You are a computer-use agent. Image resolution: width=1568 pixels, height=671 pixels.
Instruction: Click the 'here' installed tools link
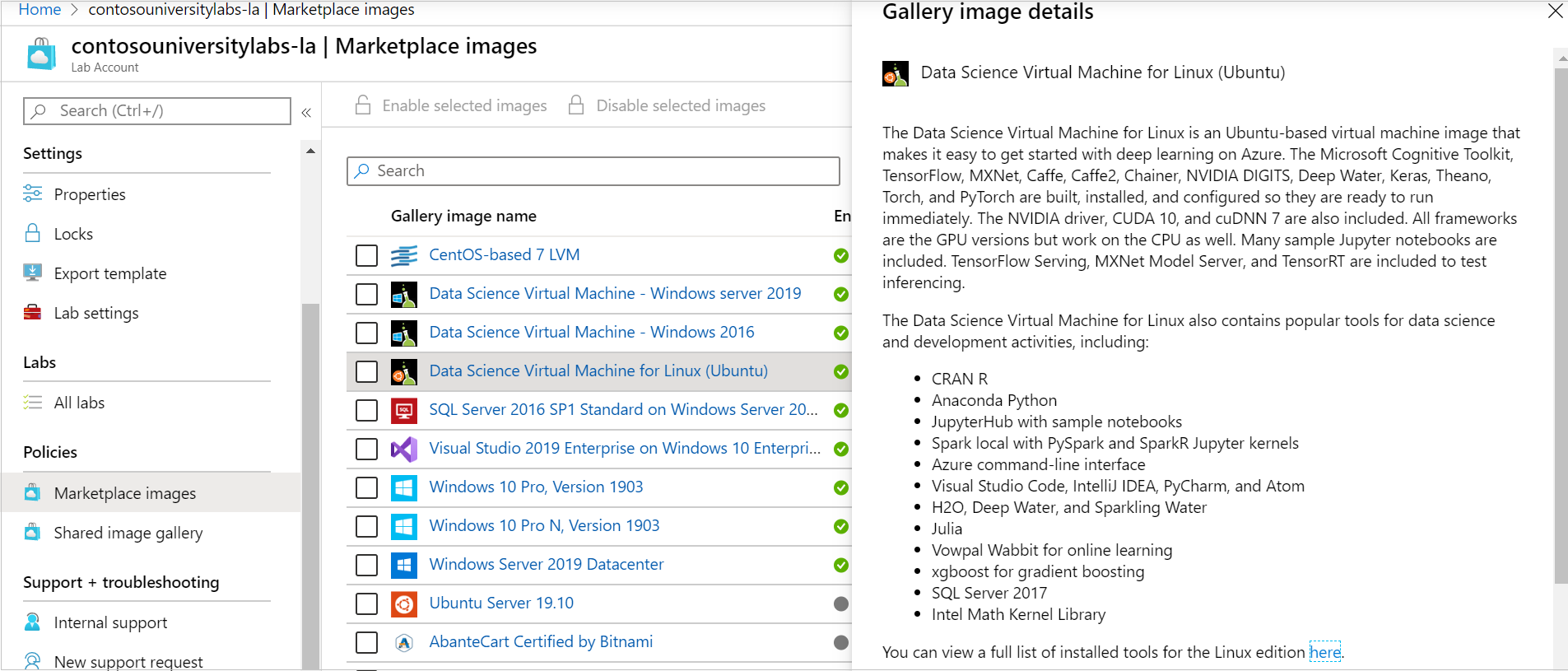coord(1324,652)
